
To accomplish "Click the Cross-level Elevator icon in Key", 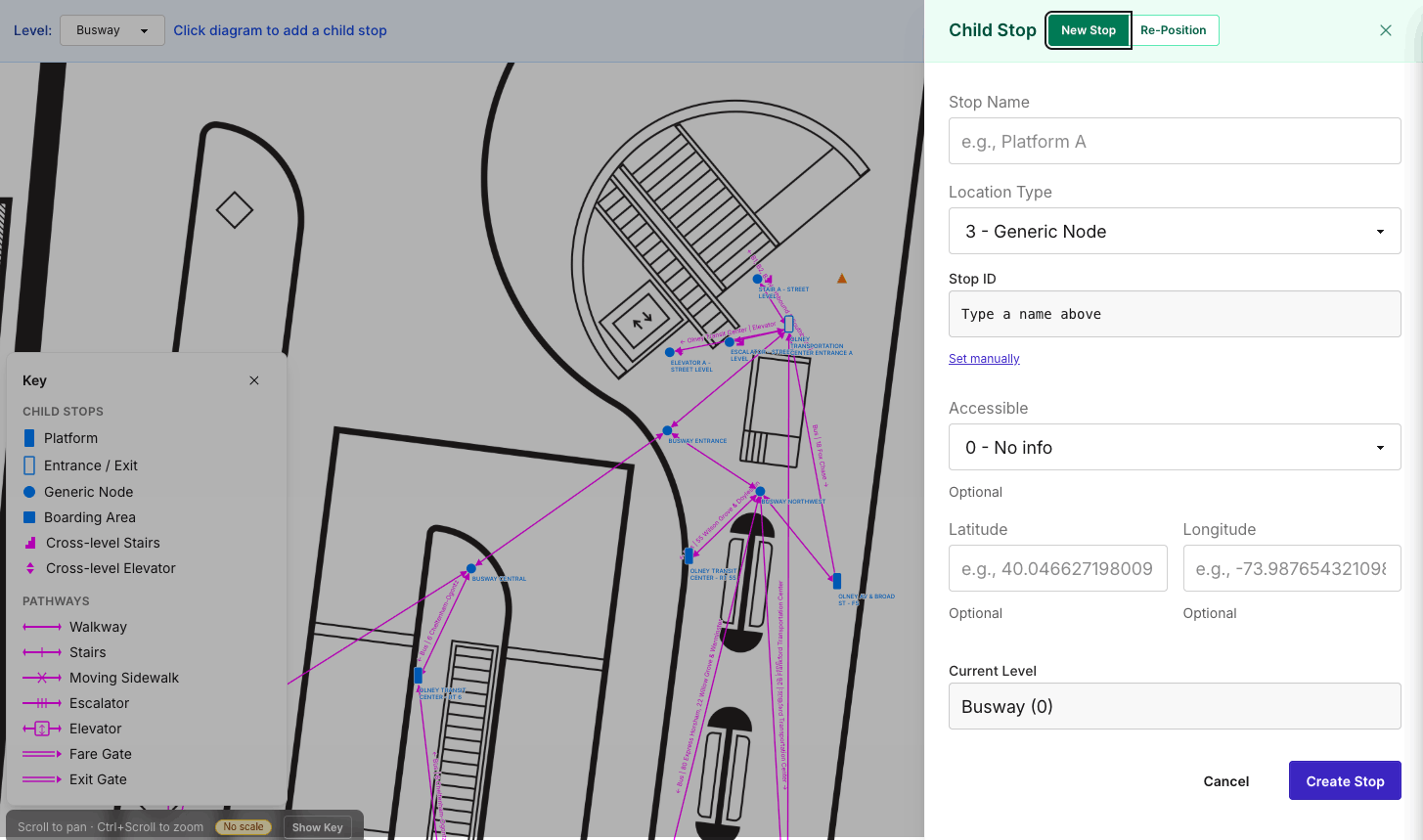I will [x=29, y=568].
